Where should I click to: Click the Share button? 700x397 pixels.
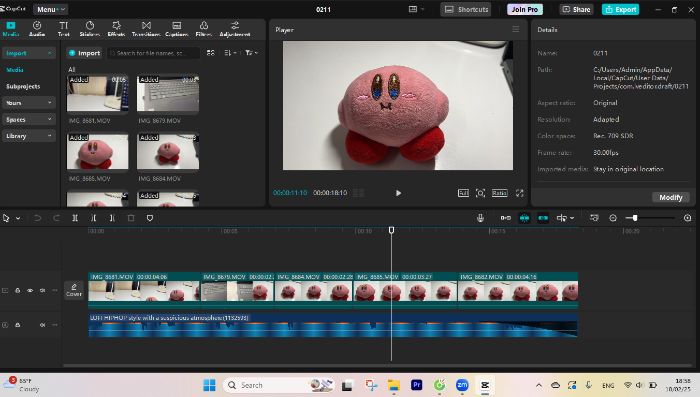pos(576,9)
